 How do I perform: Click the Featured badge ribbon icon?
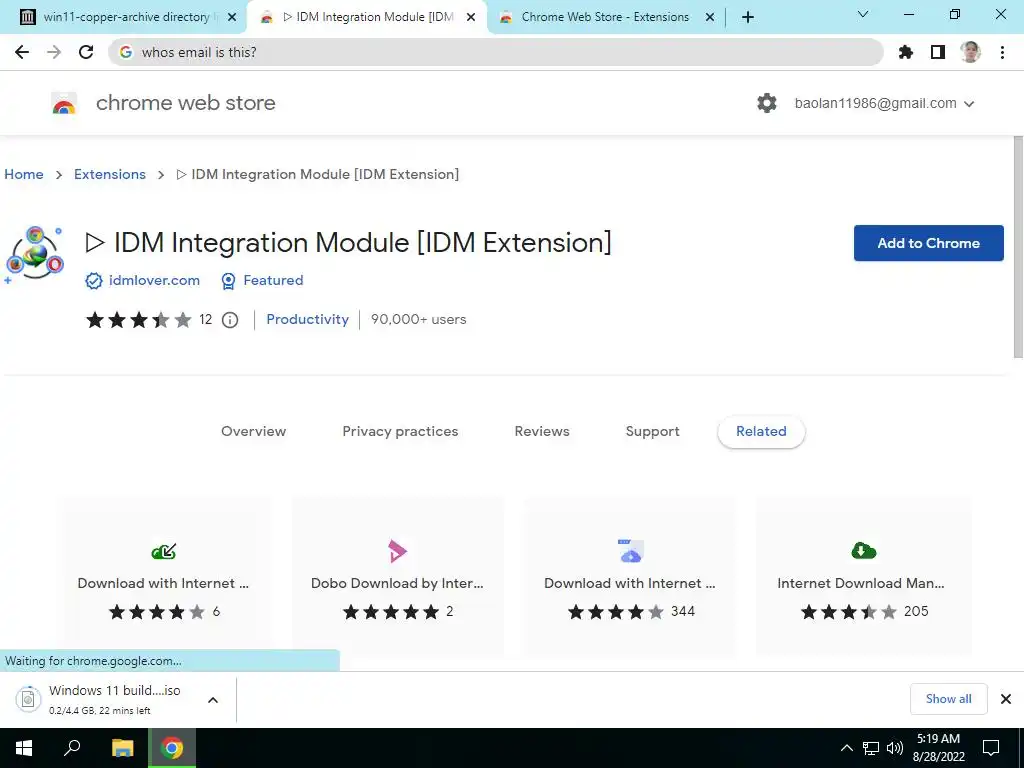[228, 281]
